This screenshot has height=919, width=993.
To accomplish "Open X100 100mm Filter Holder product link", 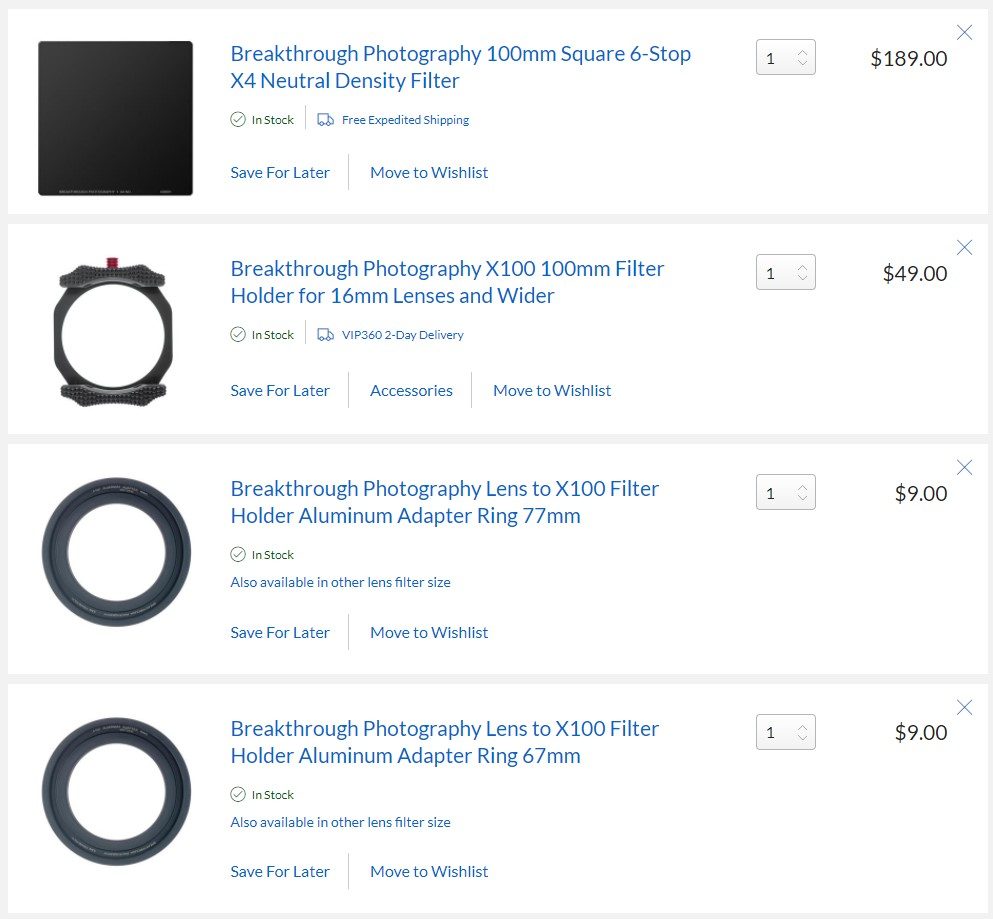I will pos(447,282).
